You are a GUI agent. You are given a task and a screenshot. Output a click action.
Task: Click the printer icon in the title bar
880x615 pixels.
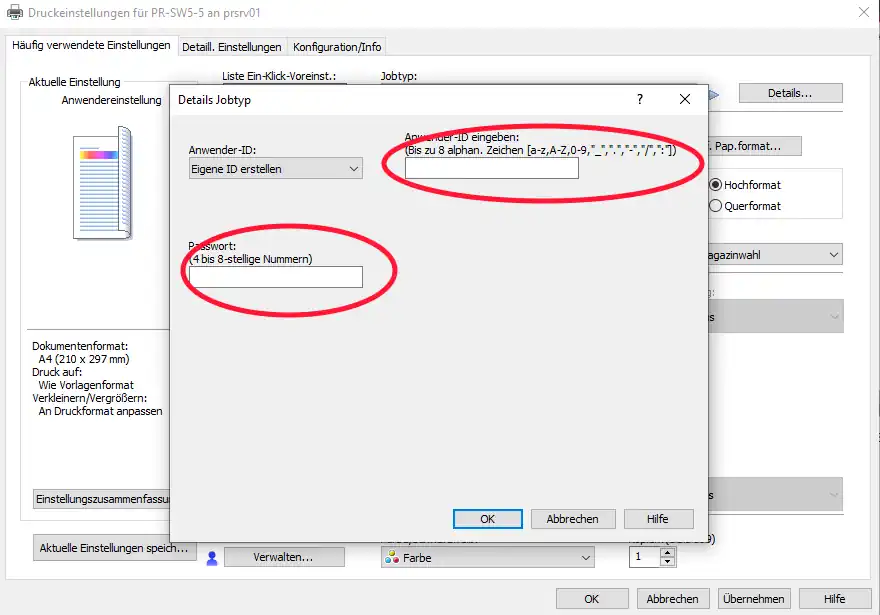(x=15, y=15)
